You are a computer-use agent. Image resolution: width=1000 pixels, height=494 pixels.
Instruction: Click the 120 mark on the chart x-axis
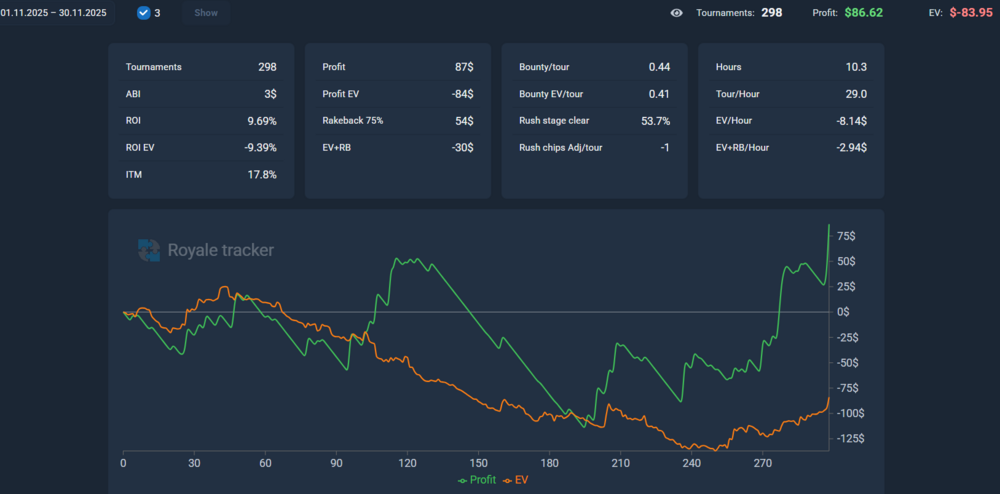pos(407,463)
